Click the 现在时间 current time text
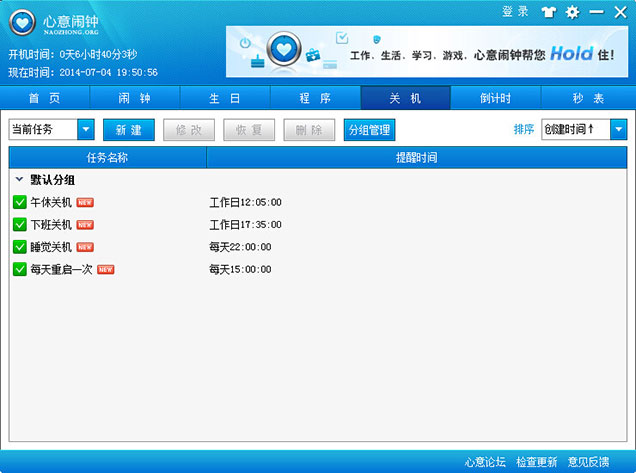Image resolution: width=636 pixels, height=473 pixels. [83, 72]
